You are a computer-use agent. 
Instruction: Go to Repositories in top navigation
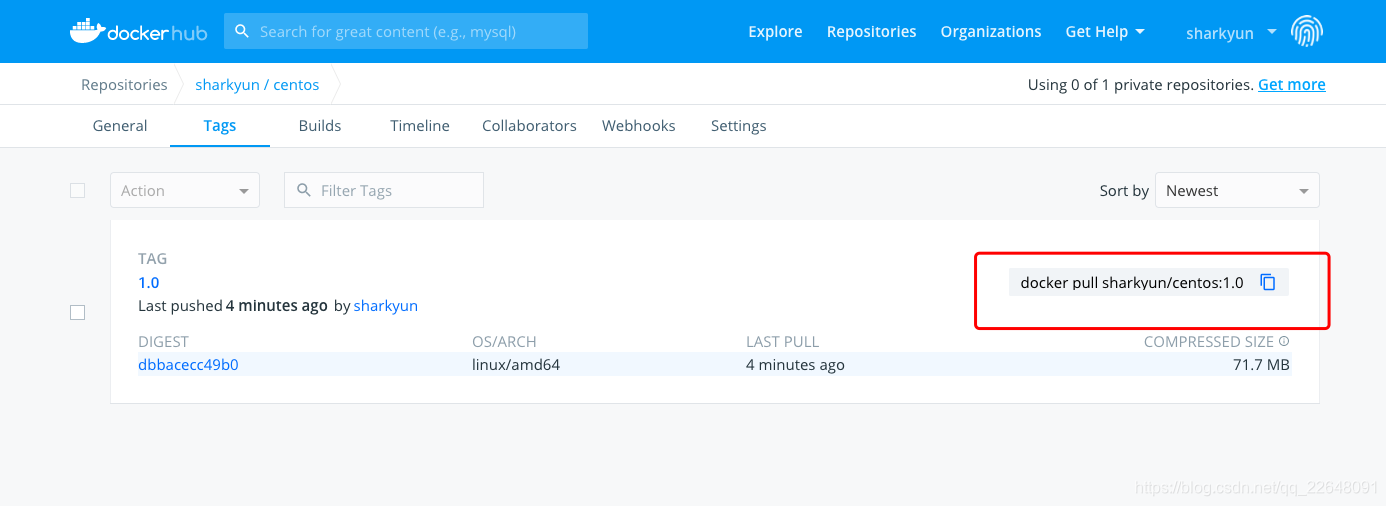(871, 32)
